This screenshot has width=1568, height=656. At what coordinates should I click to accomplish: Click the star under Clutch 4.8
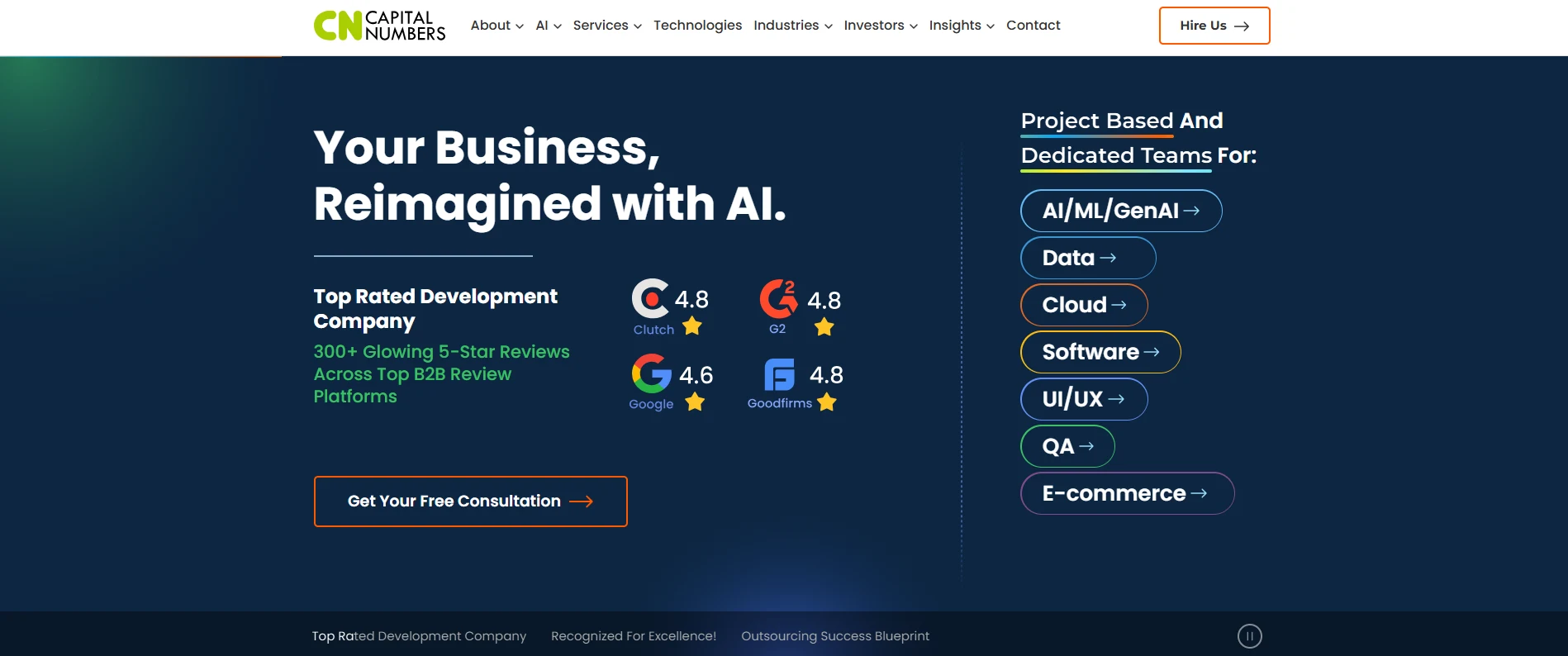(692, 326)
